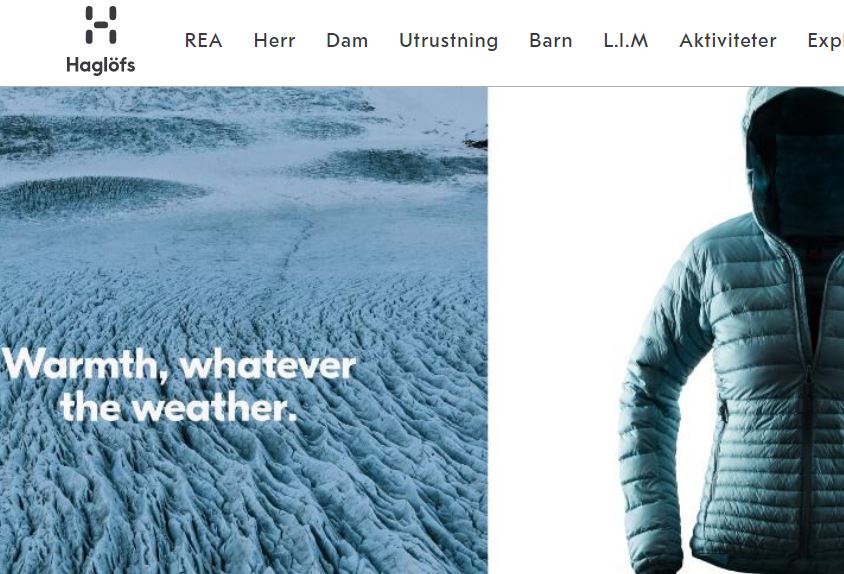The image size is (844, 574).
Task: Open the REA sale menu
Action: click(x=203, y=40)
